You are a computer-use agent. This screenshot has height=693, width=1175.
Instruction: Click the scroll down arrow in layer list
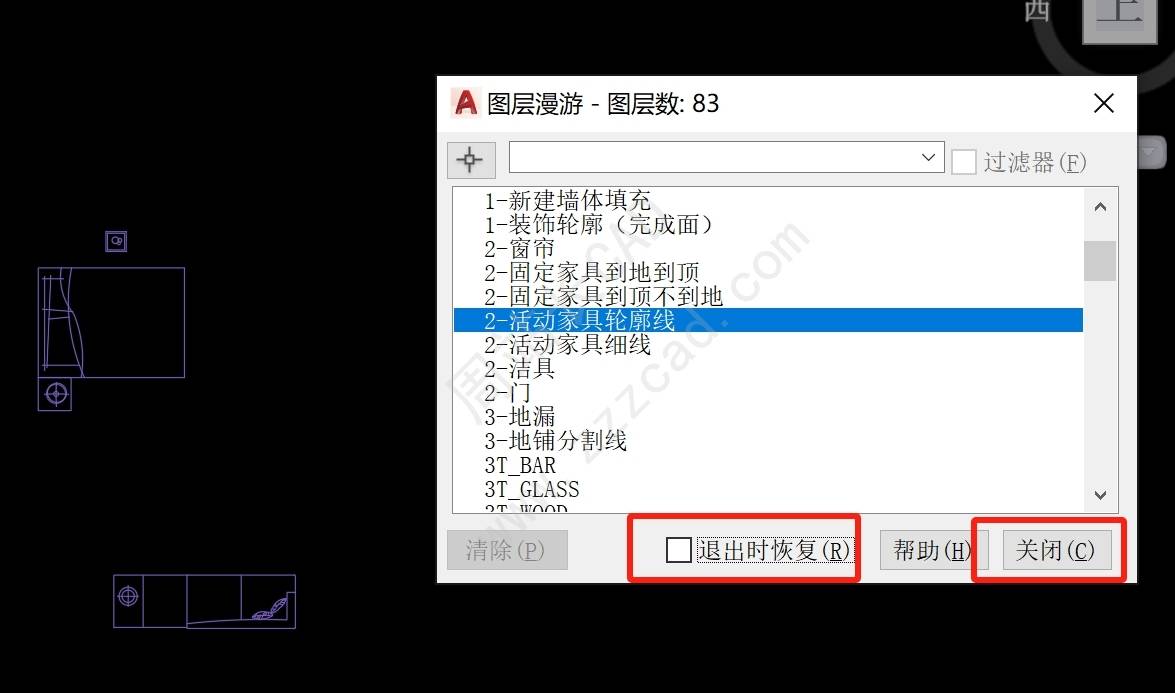click(x=1100, y=495)
